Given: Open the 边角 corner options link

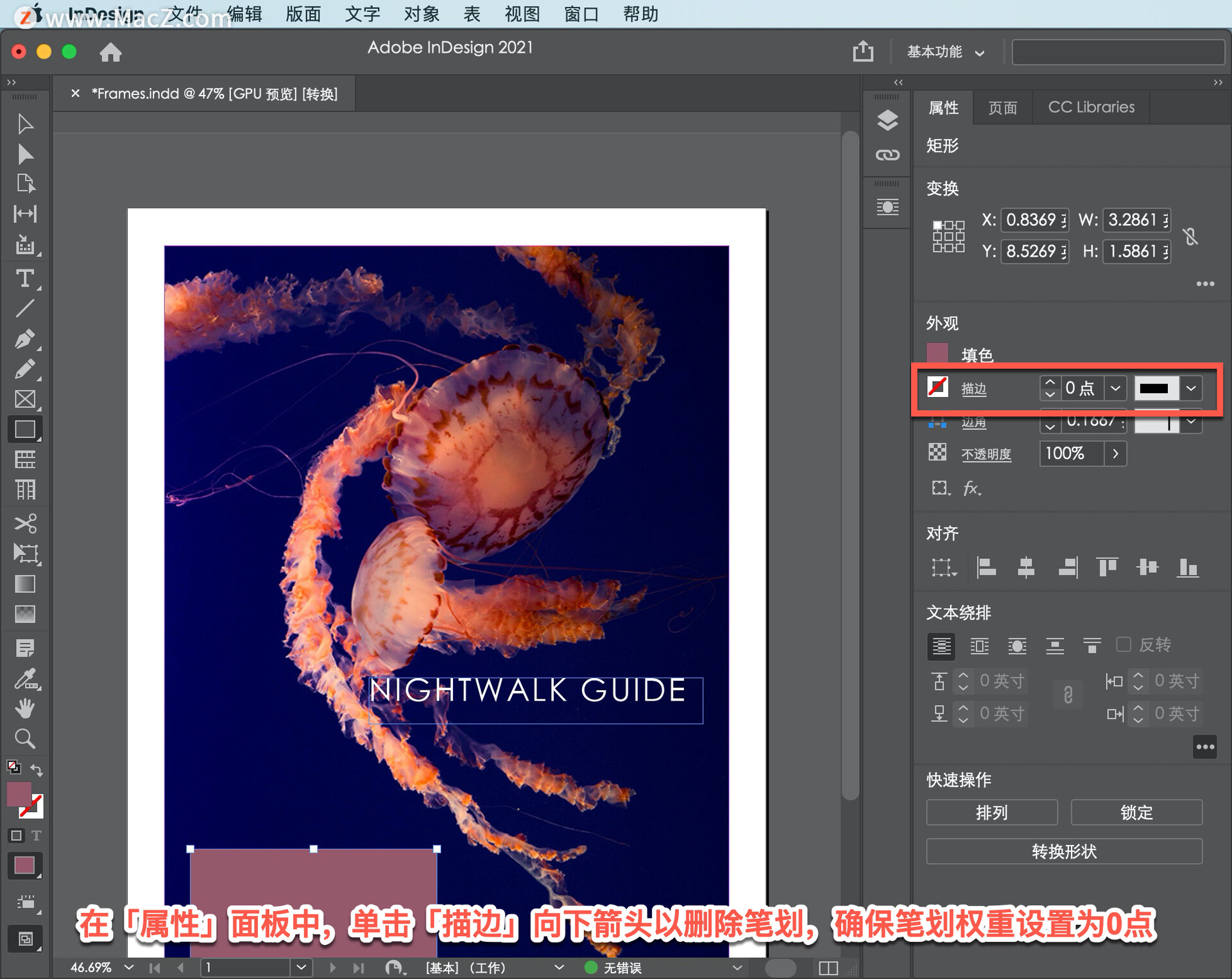Looking at the screenshot, I should point(973,421).
